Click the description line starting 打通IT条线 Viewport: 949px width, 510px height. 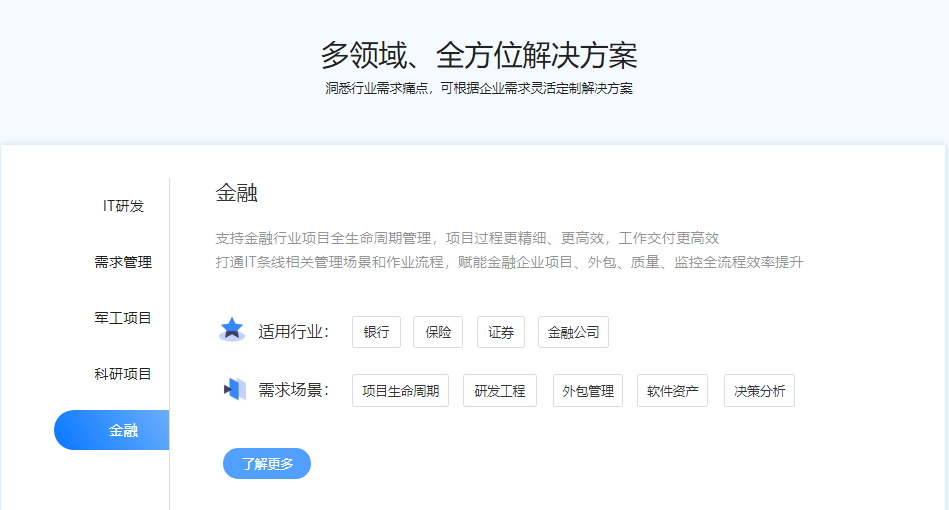(510, 263)
